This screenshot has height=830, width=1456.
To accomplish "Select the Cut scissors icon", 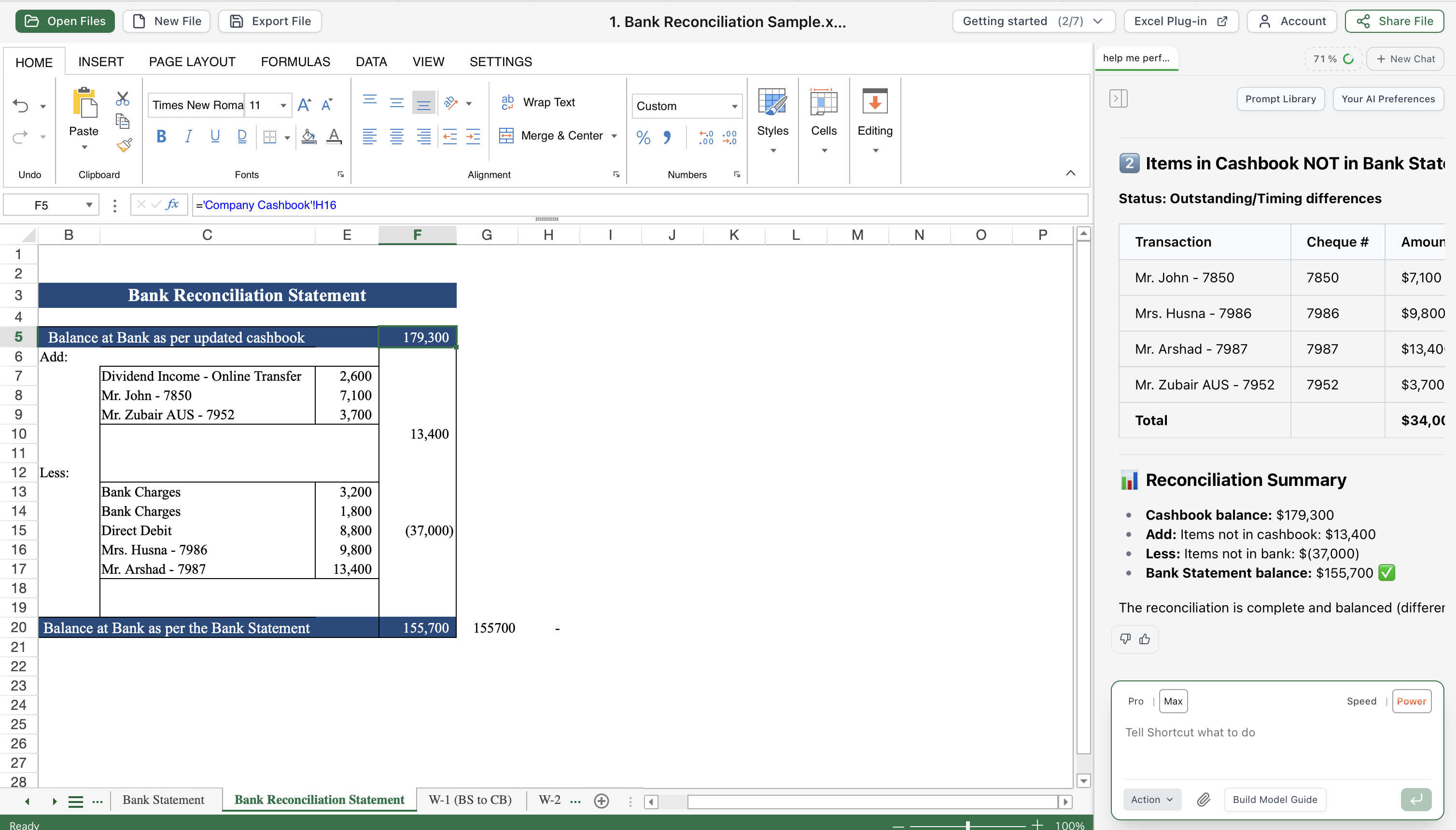I will point(123,98).
